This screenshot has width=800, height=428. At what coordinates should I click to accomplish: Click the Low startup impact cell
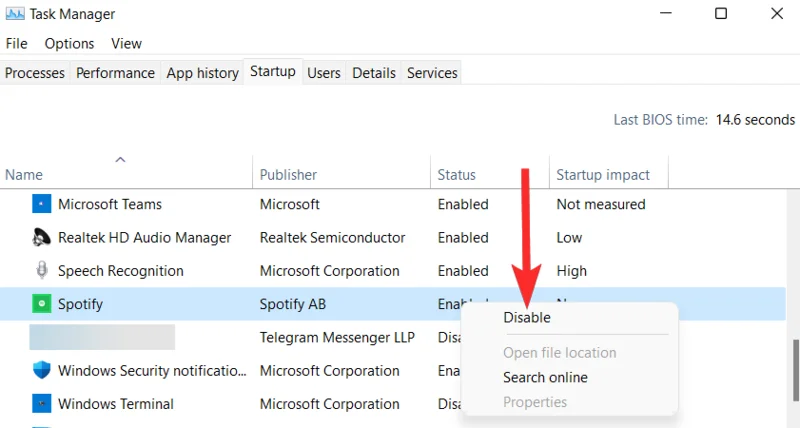pyautogui.click(x=569, y=238)
